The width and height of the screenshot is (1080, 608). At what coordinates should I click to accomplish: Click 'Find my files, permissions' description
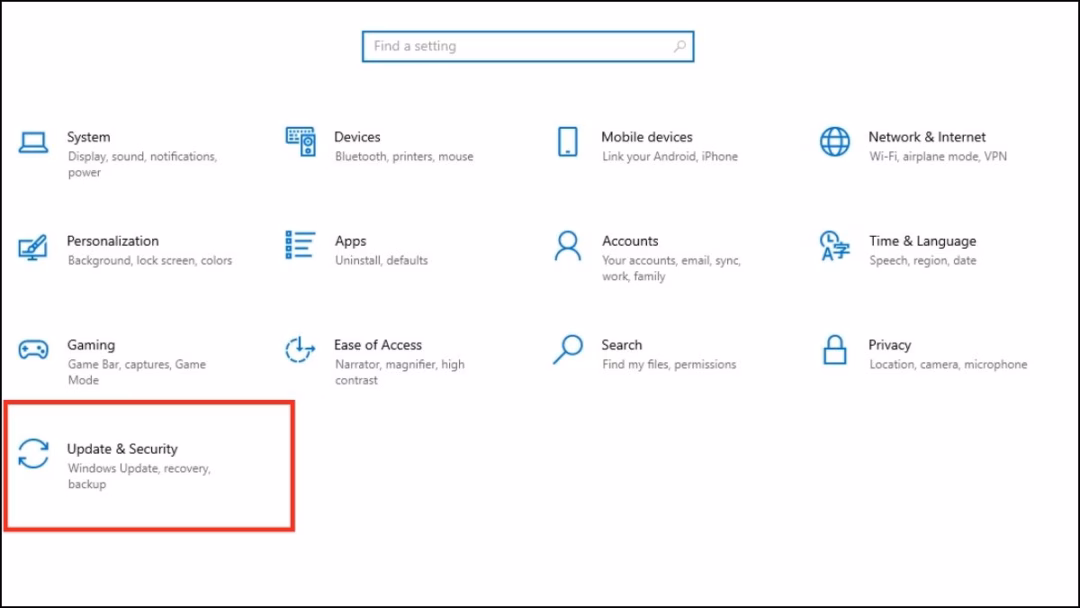669,365
